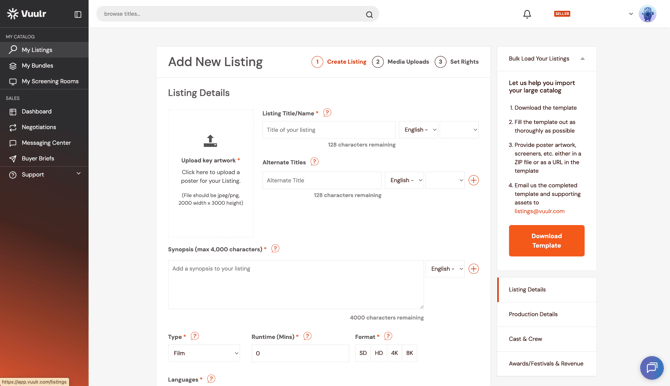Open the notifications bell
The height and width of the screenshot is (386, 670).
pyautogui.click(x=527, y=14)
